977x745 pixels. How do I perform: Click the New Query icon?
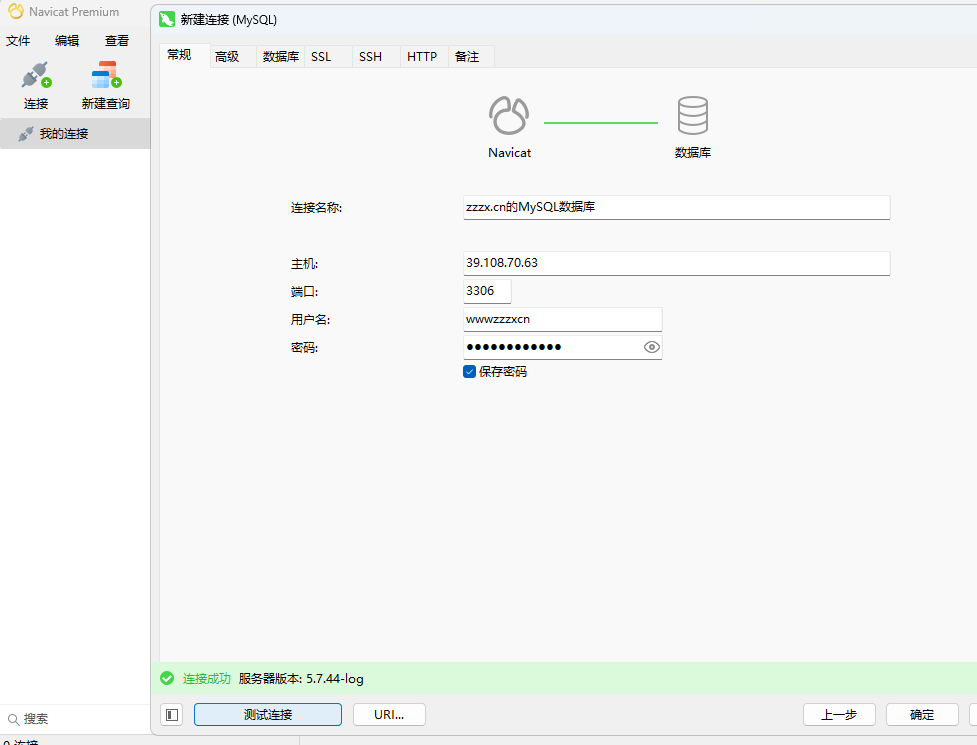[x=106, y=75]
